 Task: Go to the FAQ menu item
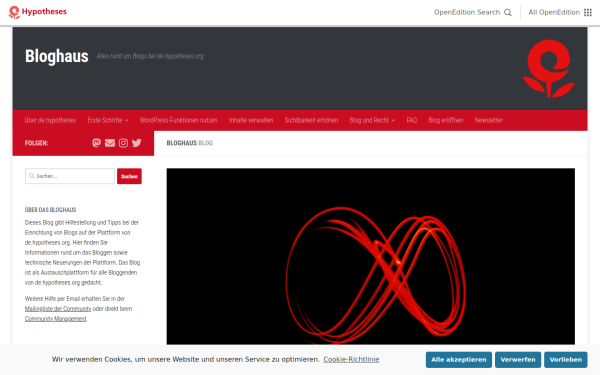coord(412,120)
